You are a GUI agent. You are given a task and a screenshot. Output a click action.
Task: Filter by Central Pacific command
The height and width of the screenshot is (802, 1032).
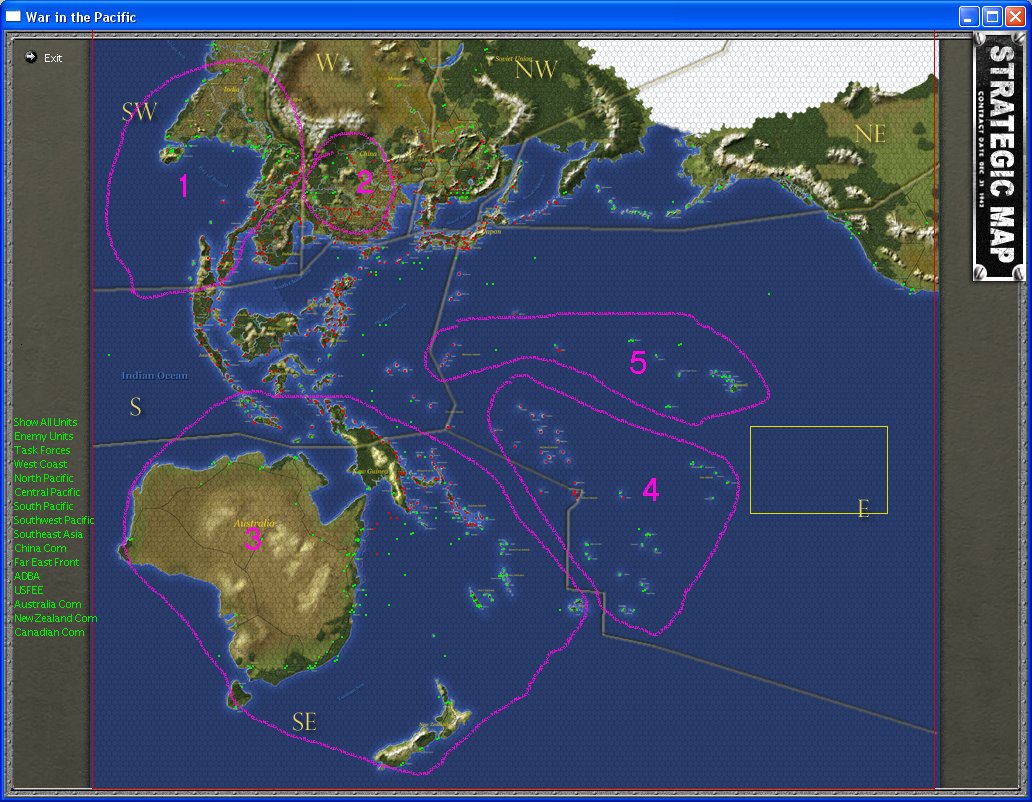coord(47,492)
